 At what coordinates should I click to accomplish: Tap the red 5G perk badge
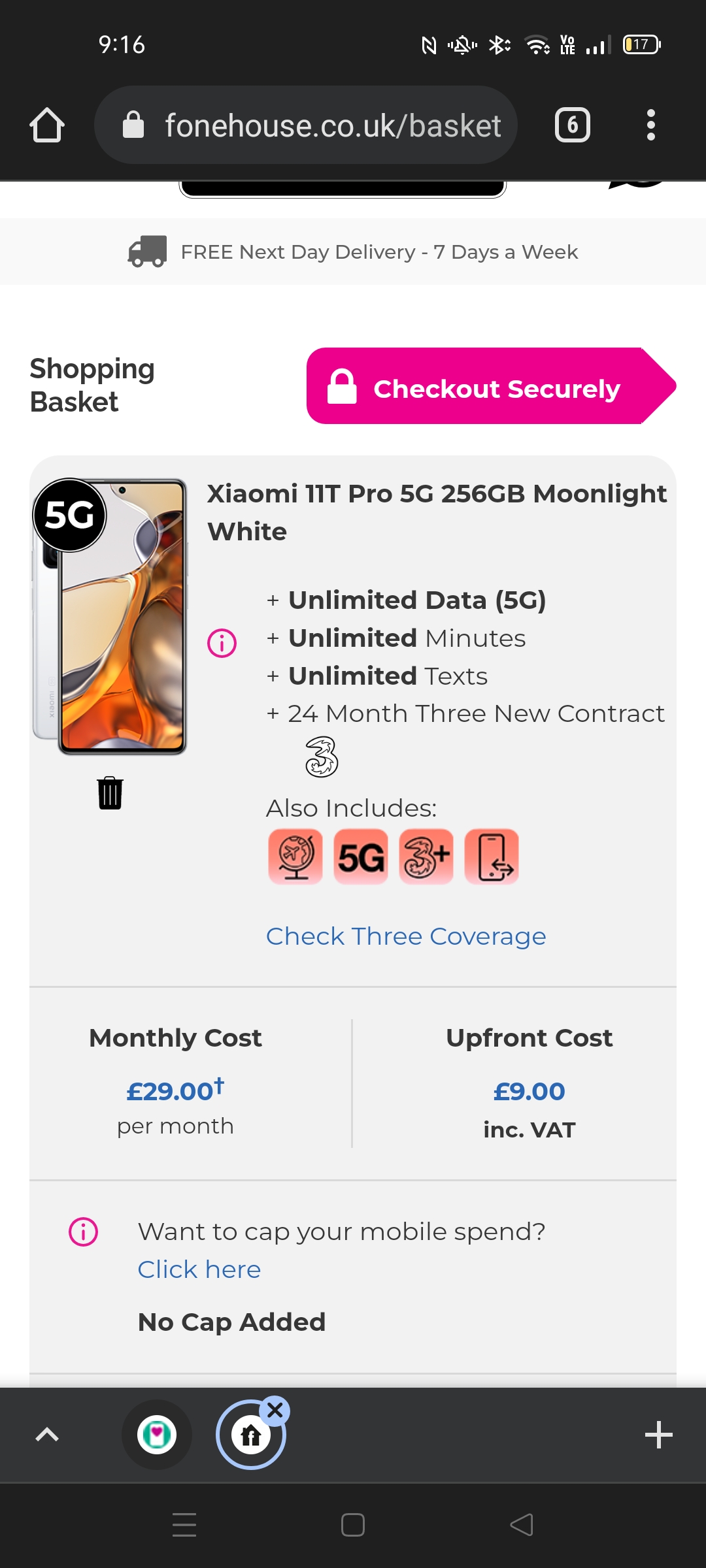coord(361,857)
